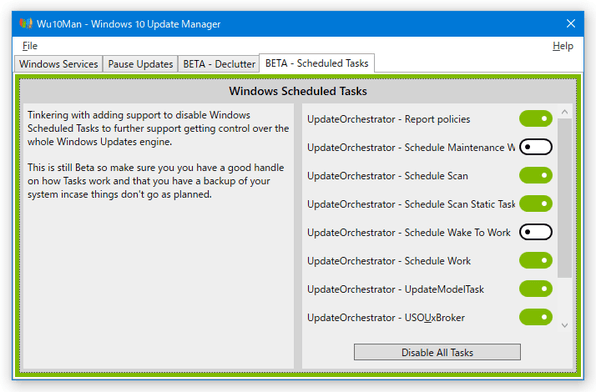Close the Wu10Man window
The image size is (596, 392).
[571, 24]
